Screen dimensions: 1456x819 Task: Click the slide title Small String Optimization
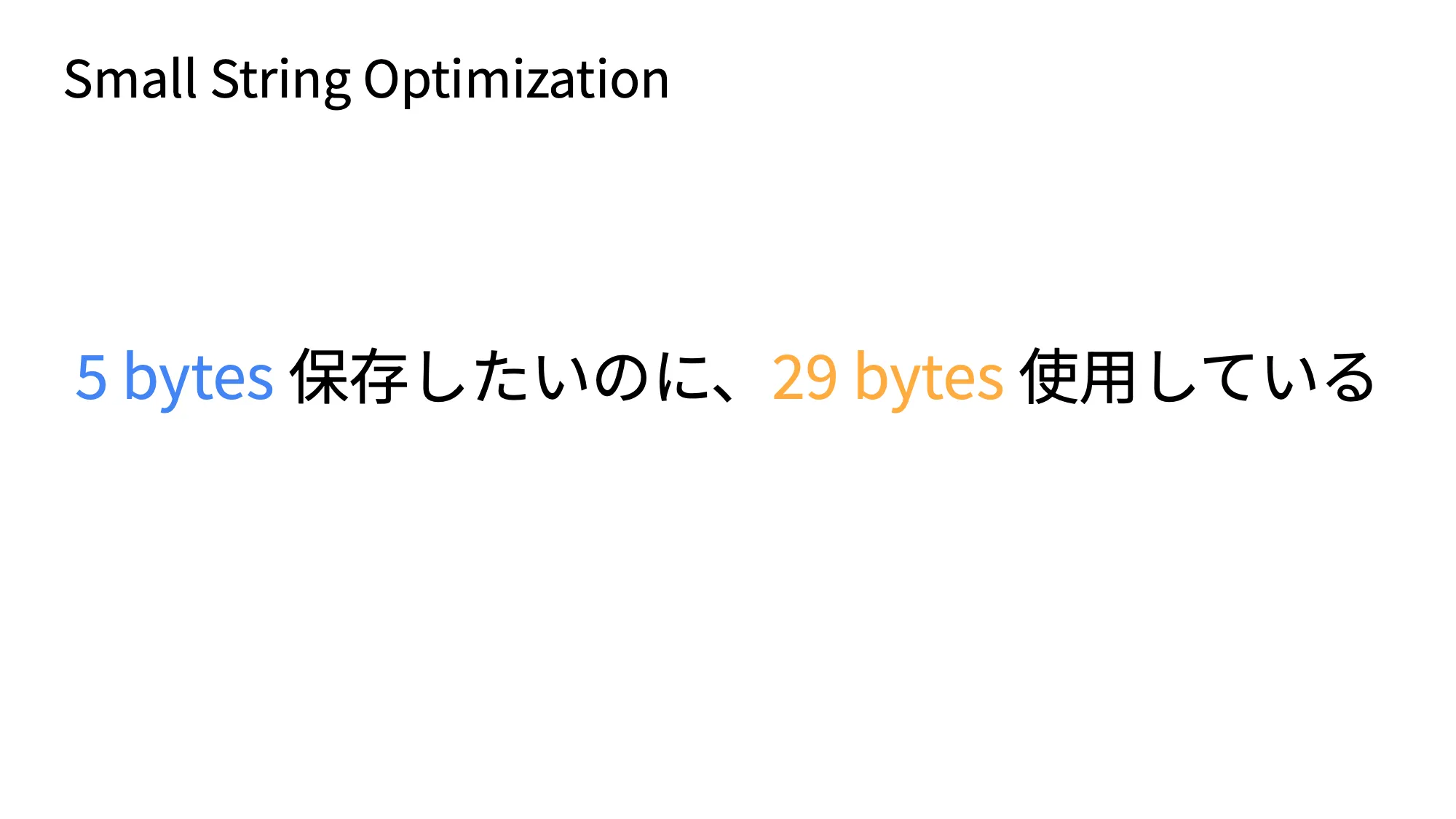coord(366,80)
